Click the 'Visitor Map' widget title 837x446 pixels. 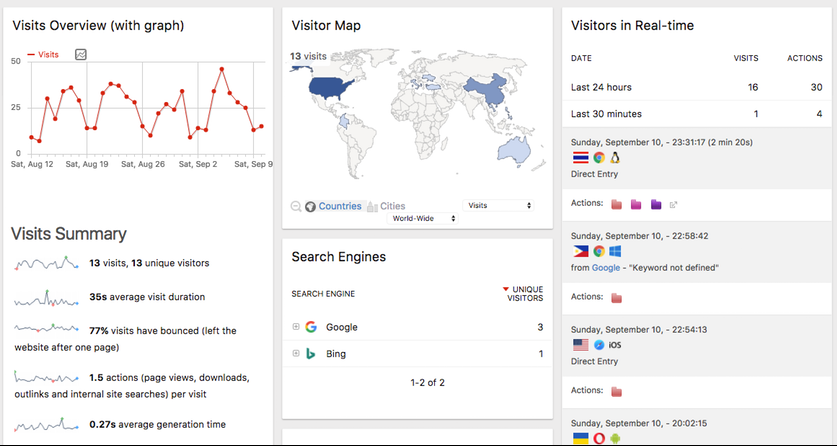(326, 25)
